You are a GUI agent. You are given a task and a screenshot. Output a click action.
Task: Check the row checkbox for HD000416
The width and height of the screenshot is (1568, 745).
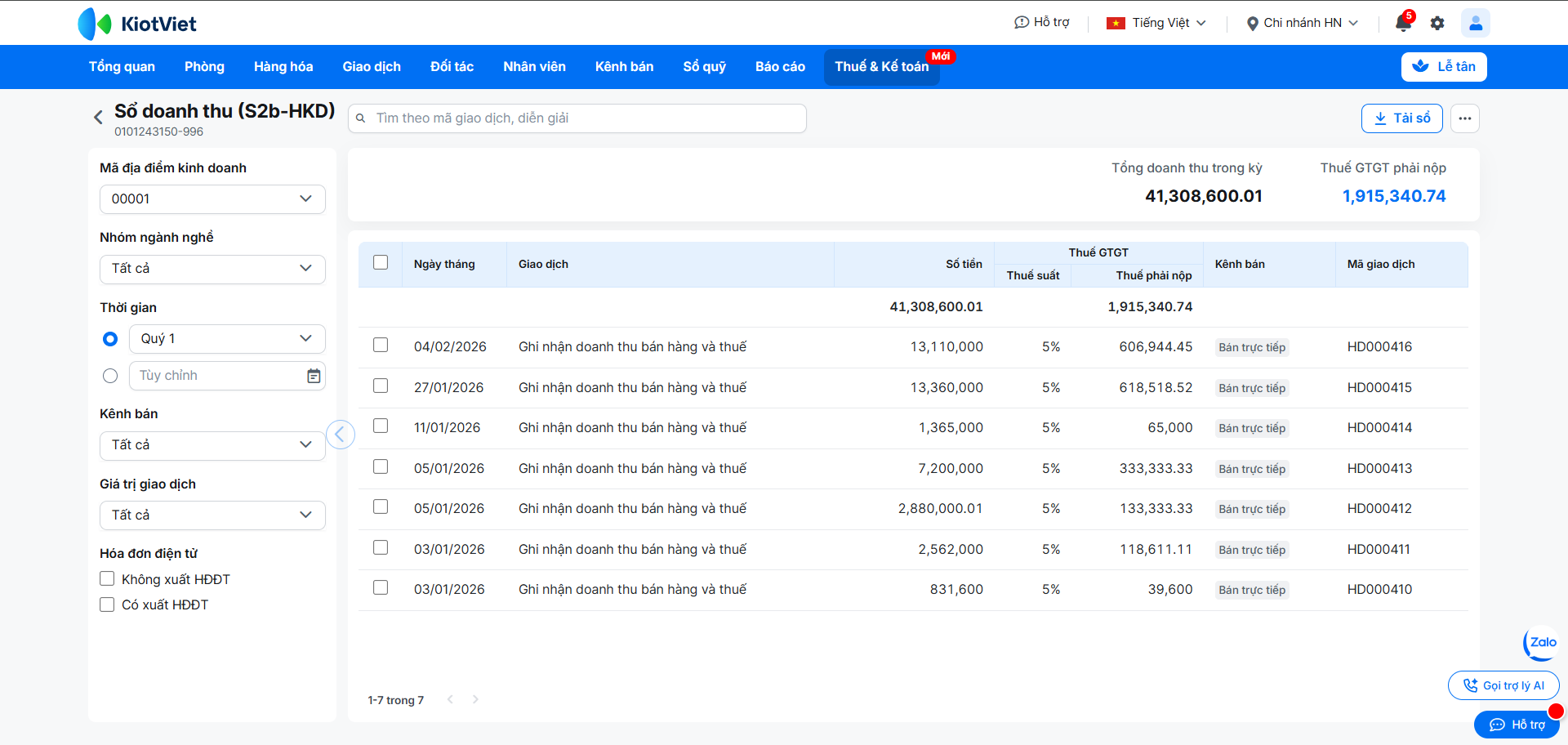point(381,346)
